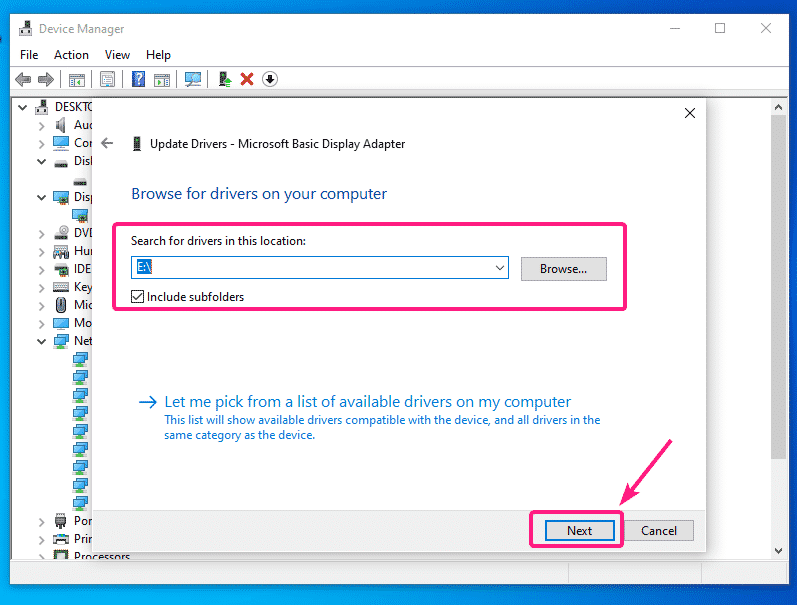This screenshot has width=797, height=605.
Task: Select the Processors tree item
Action: (x=102, y=556)
